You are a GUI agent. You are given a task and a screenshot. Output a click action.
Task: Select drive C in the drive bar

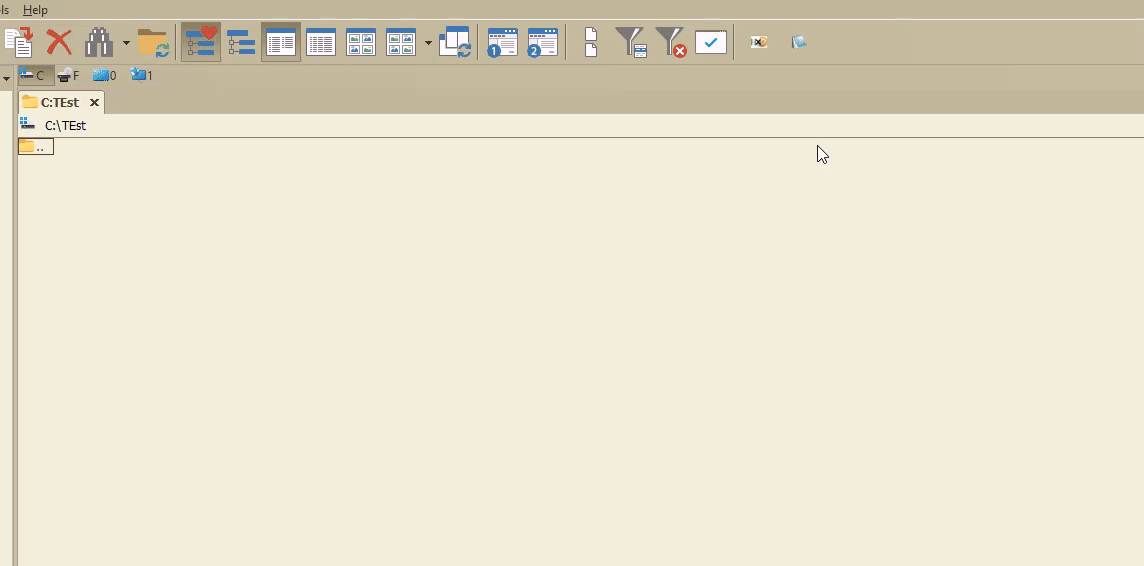[35, 75]
